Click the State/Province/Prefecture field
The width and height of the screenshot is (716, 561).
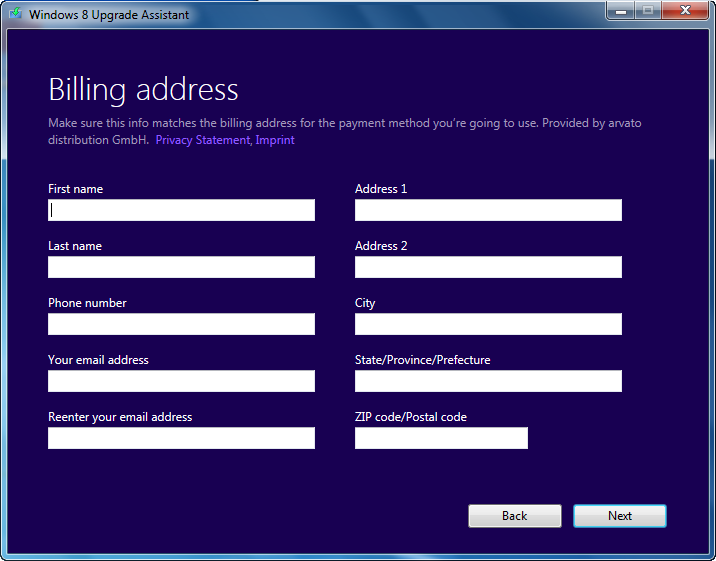point(488,381)
